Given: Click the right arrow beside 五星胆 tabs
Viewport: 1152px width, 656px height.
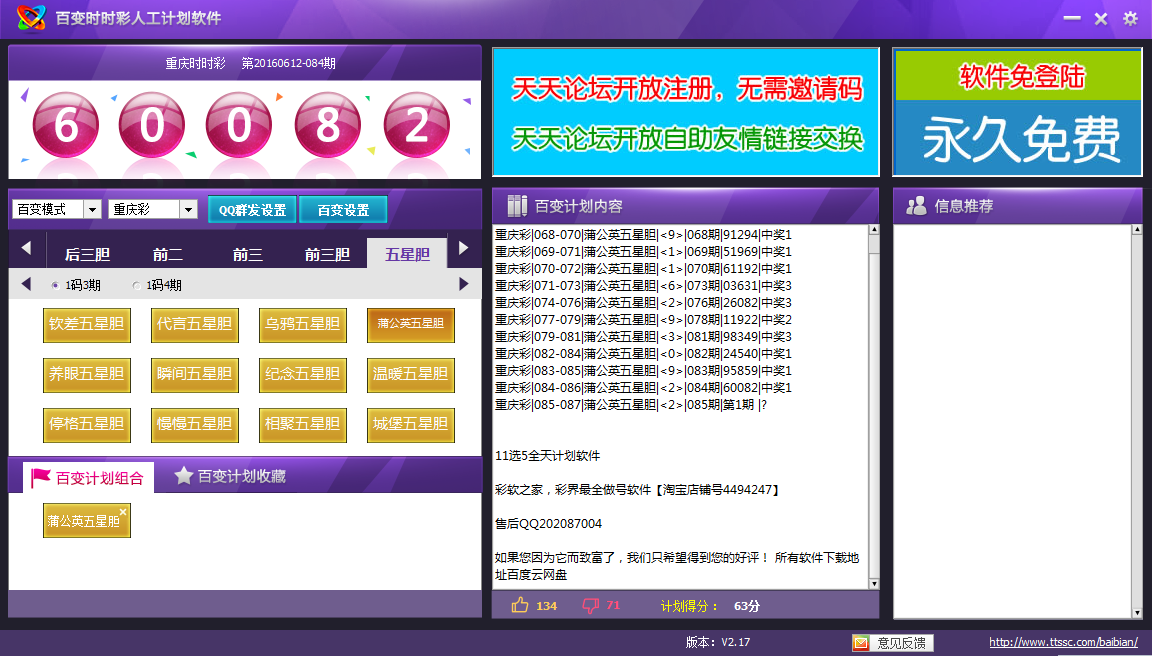Looking at the screenshot, I should point(463,253).
